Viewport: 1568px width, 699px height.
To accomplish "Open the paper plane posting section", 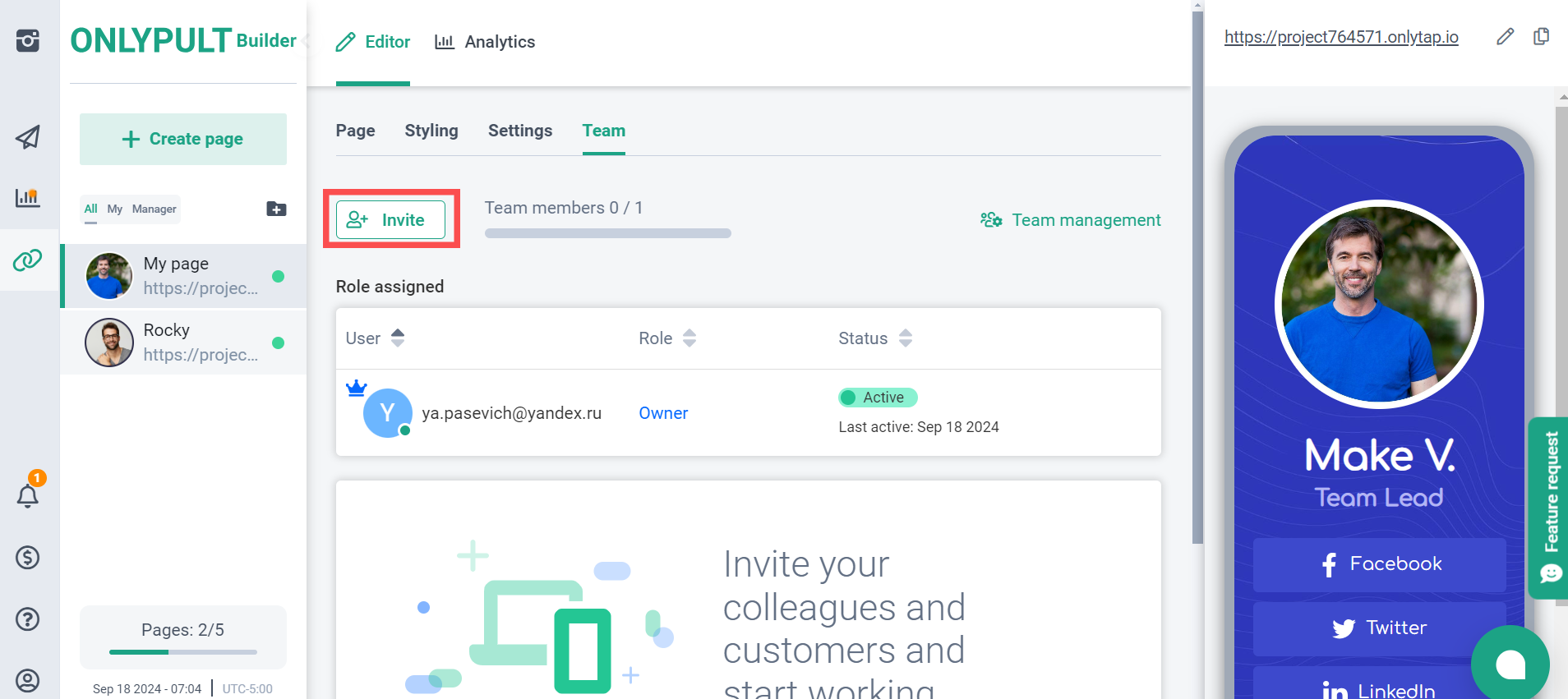I will pos(28,137).
